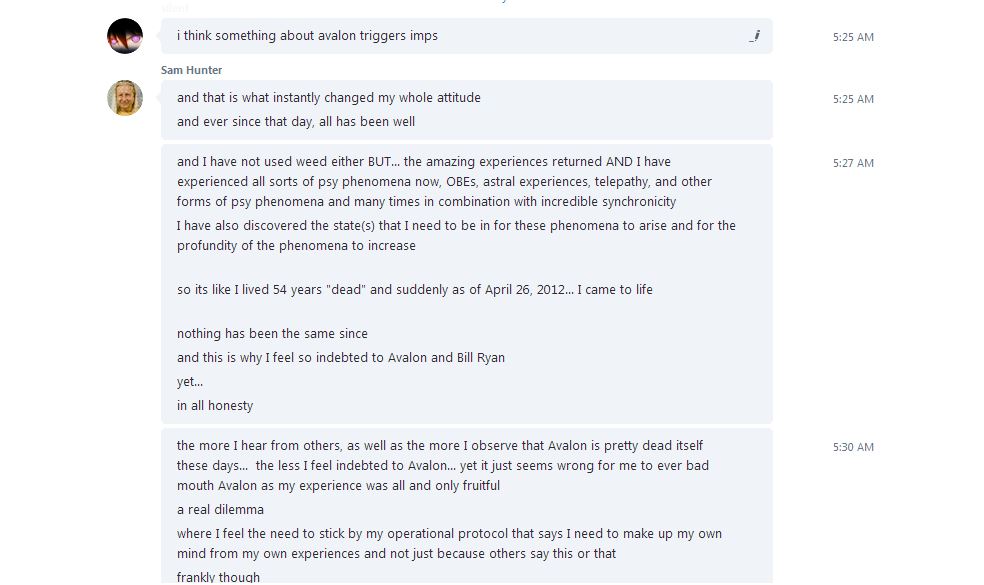Viewport: 984px width, 585px height.
Task: Click the 'yet...' message line
Action: coord(190,382)
